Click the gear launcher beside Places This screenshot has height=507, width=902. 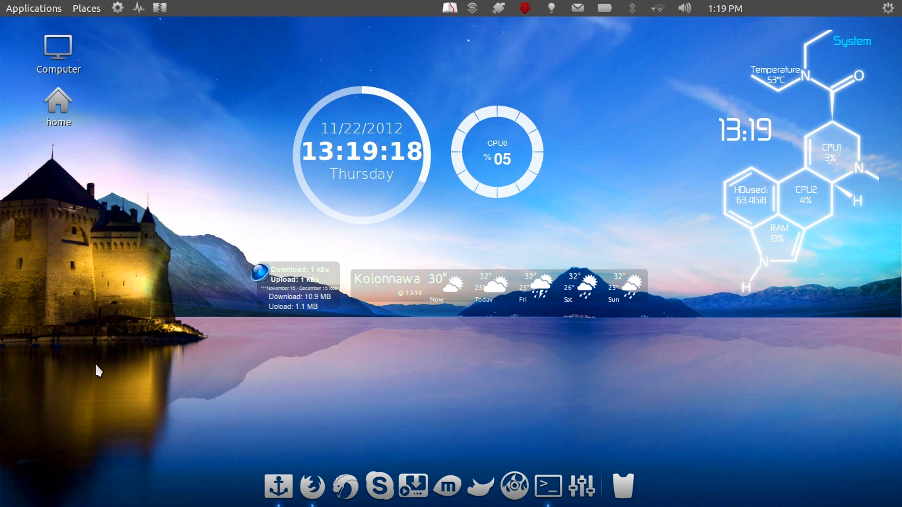[x=117, y=8]
